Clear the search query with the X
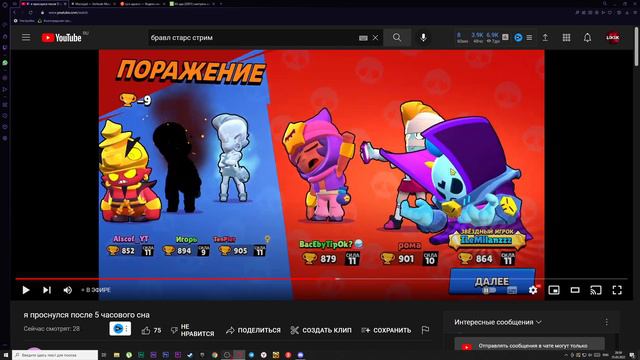Viewport: 640px width, 360px height. coord(375,38)
